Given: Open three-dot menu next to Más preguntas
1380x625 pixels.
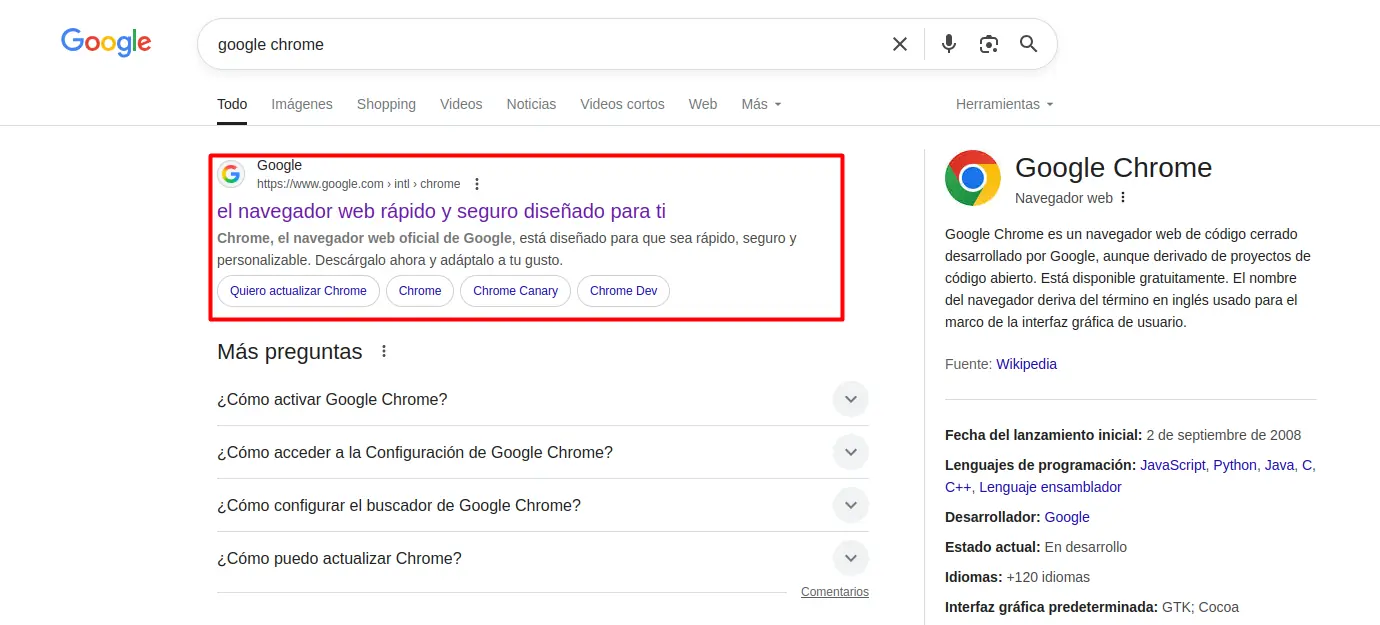Looking at the screenshot, I should point(384,352).
